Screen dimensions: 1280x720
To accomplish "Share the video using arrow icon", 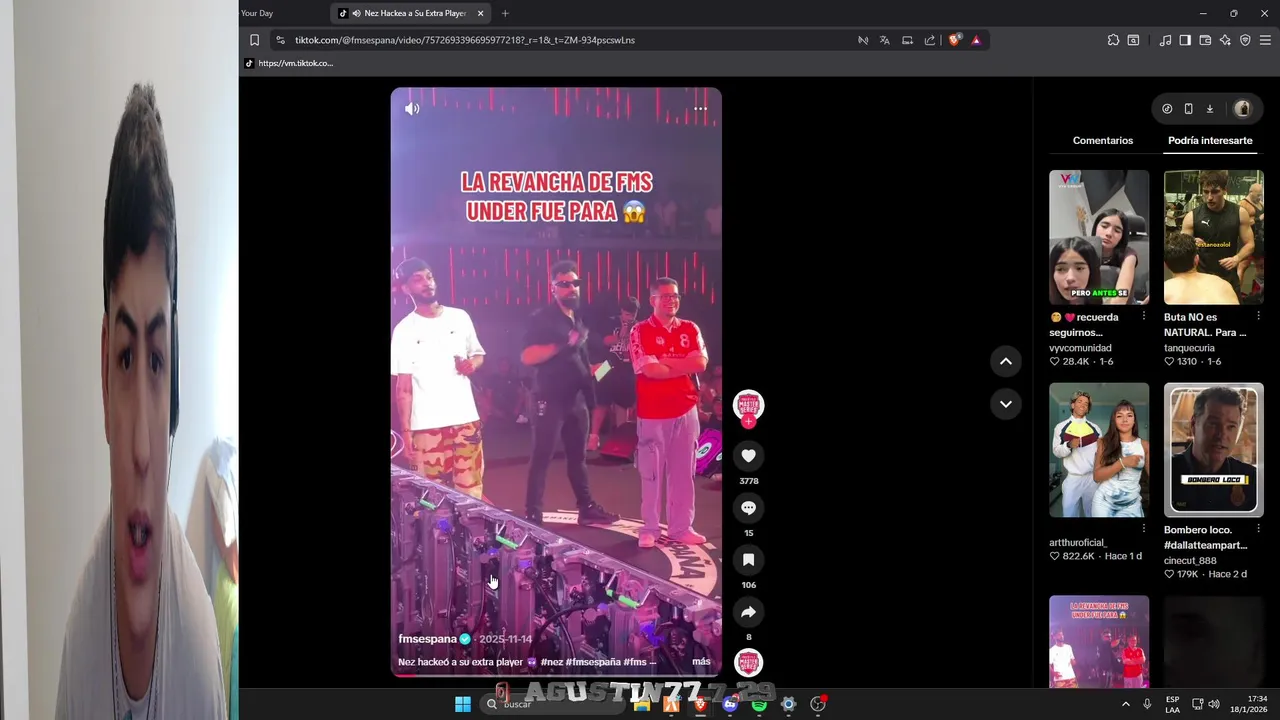I will [748, 612].
